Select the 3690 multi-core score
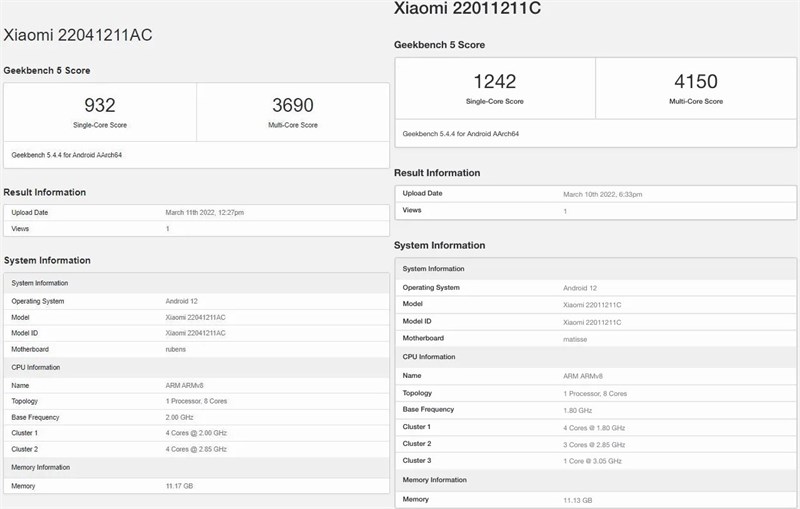800x509 pixels. [x=293, y=105]
